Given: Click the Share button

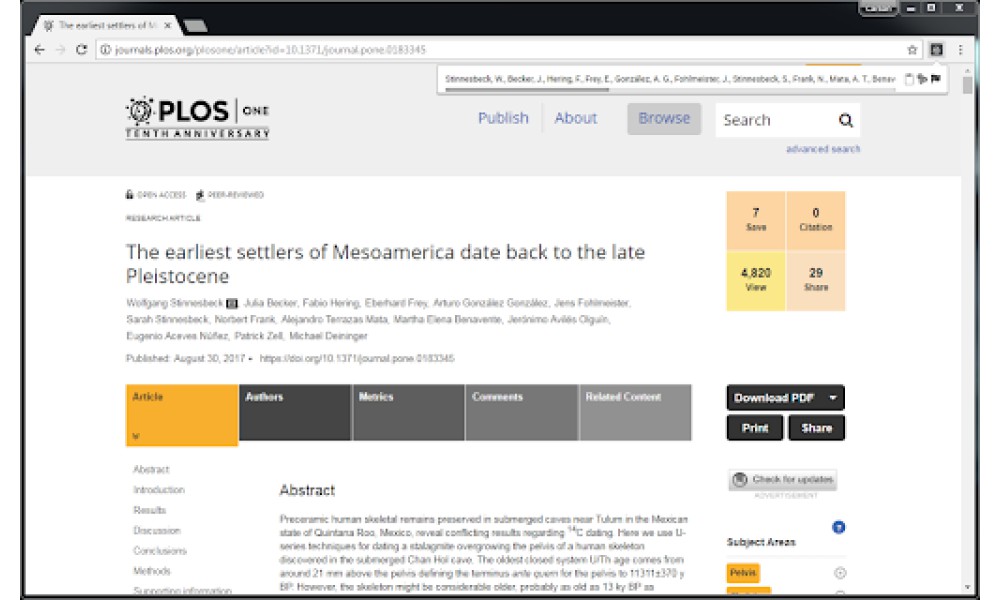Looking at the screenshot, I should point(816,428).
